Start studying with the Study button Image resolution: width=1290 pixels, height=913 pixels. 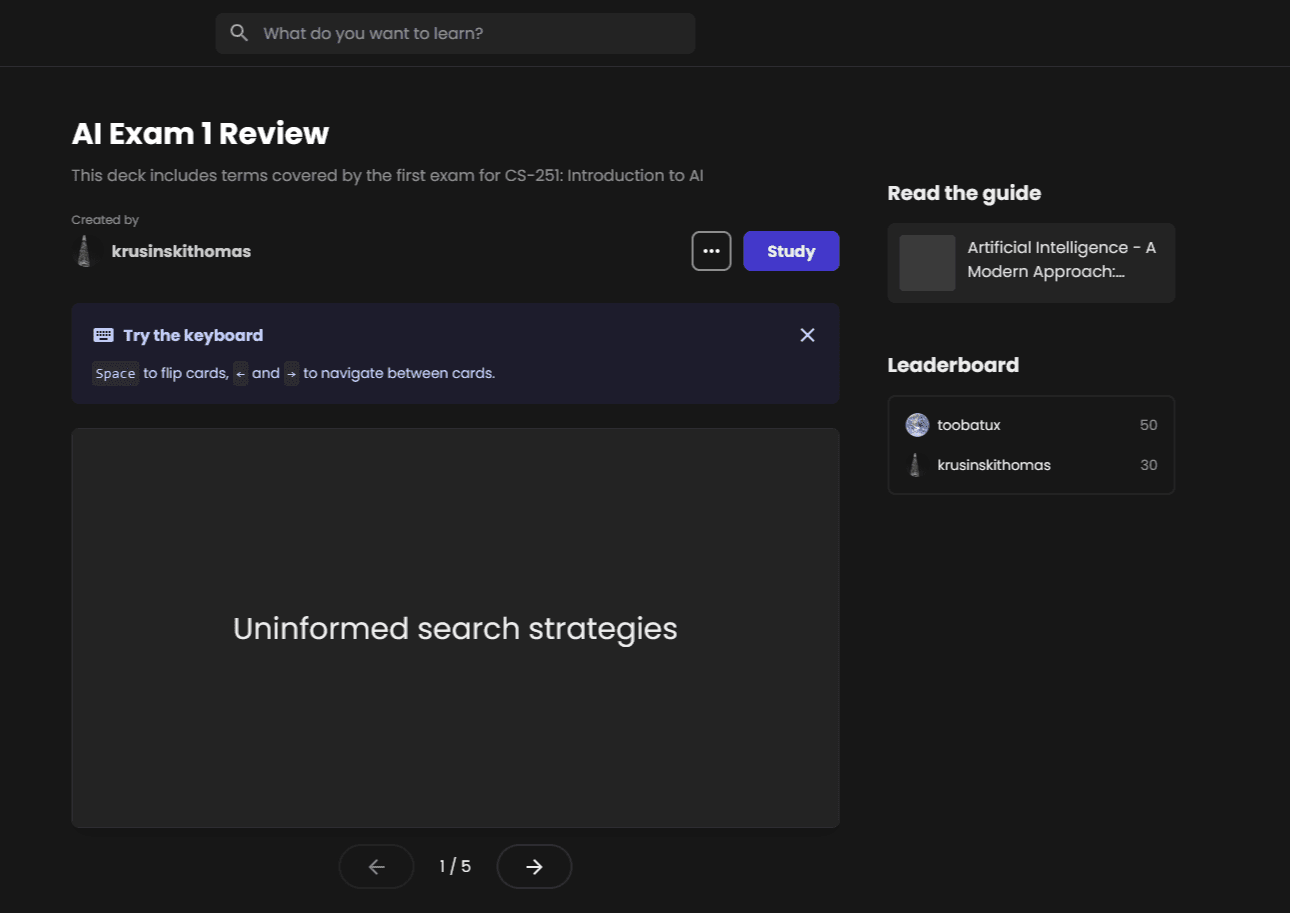[791, 251]
